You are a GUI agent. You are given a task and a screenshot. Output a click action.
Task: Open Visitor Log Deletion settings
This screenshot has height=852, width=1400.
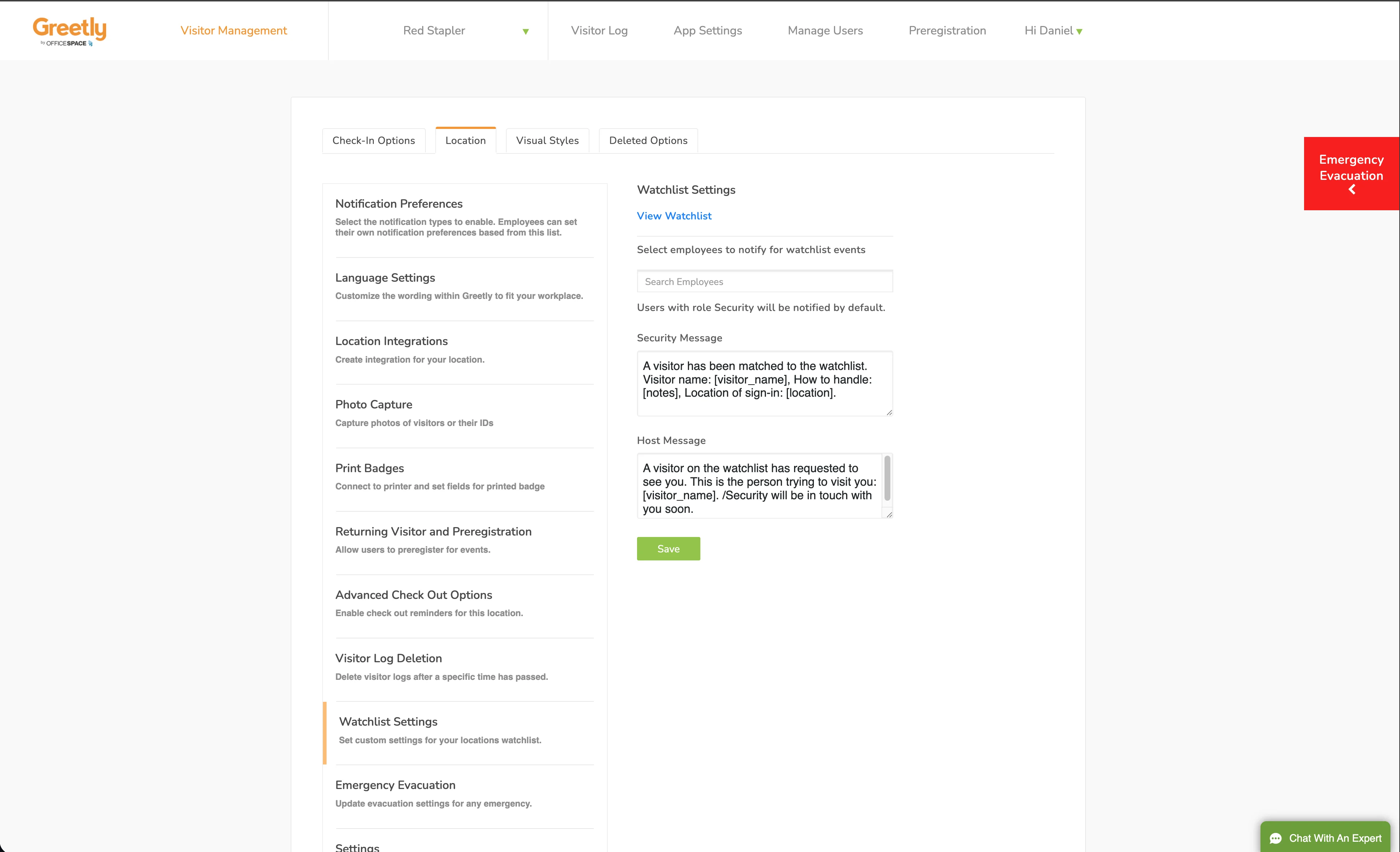pos(388,658)
